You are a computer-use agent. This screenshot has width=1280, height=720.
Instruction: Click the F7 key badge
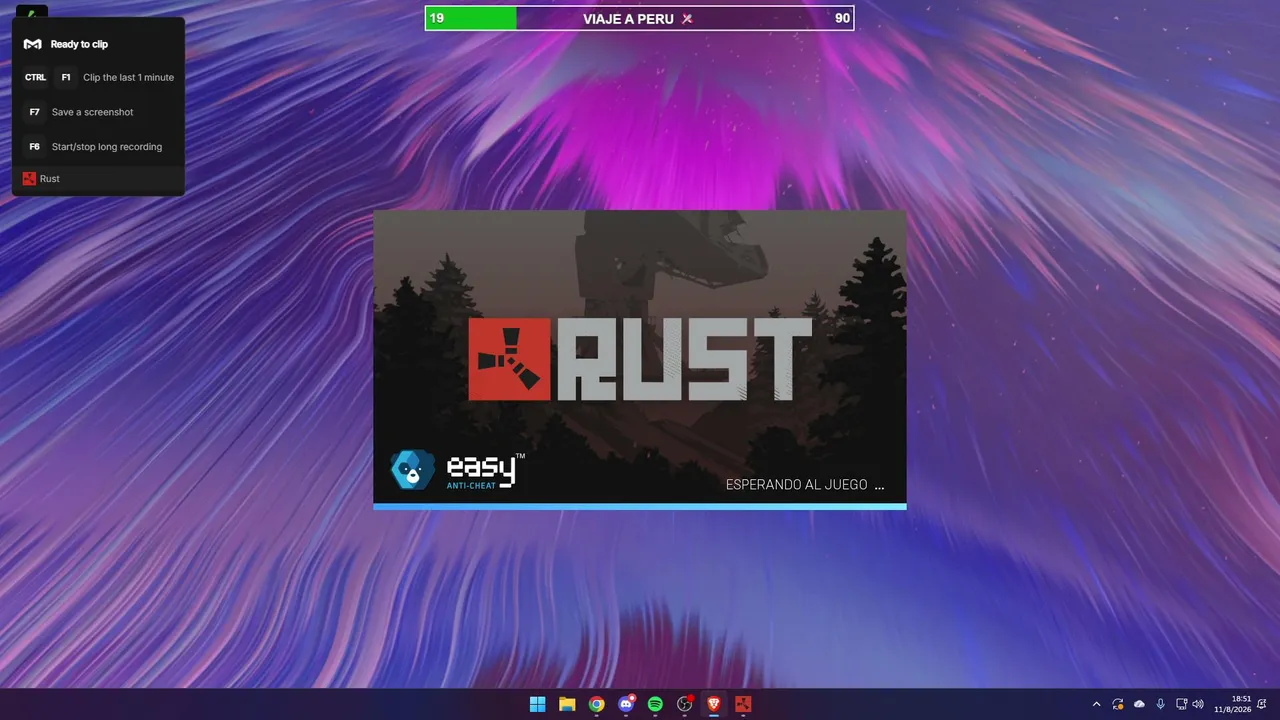click(x=34, y=112)
